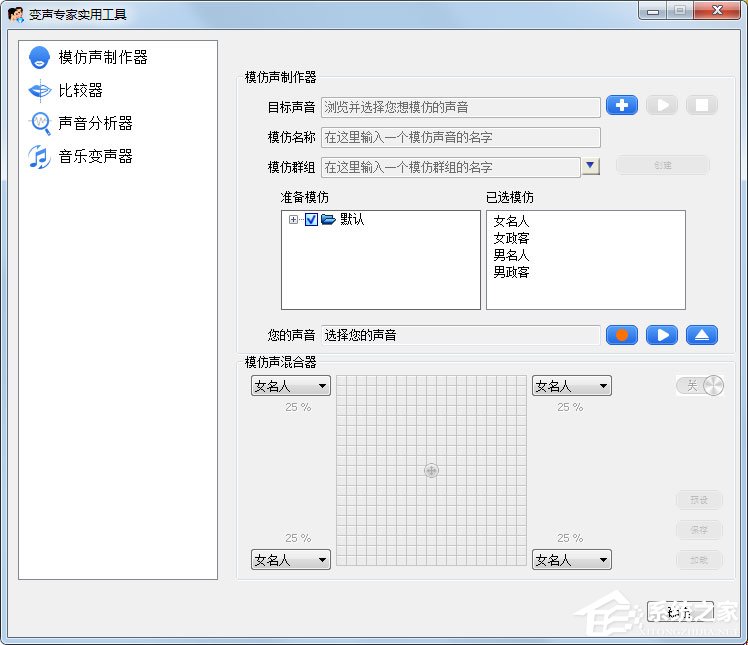Click the app icon in the title bar
Screen dimensions: 748x645
coord(16,14)
